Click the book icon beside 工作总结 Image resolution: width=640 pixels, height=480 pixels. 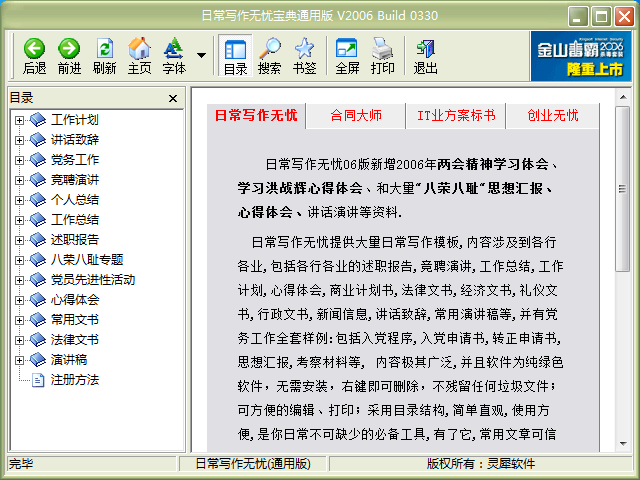[x=38, y=220]
